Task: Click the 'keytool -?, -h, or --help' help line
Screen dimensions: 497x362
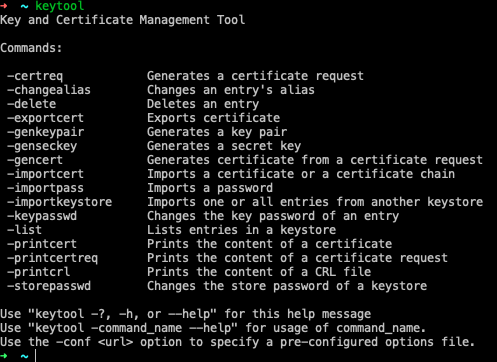Action: [185, 314]
